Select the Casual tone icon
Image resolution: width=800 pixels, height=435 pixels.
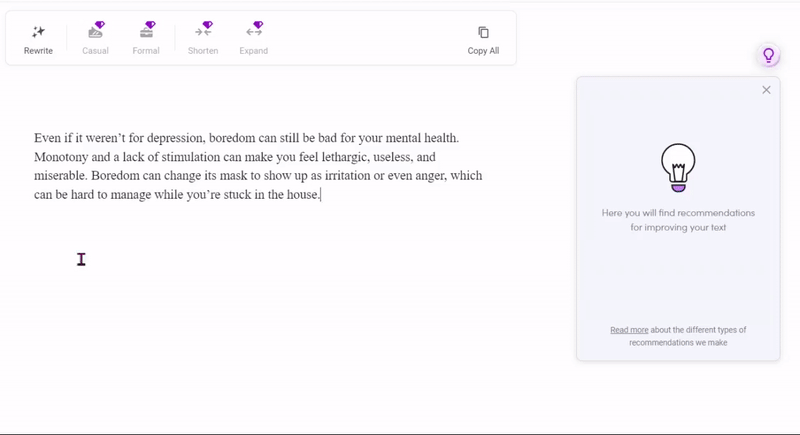coord(96,31)
